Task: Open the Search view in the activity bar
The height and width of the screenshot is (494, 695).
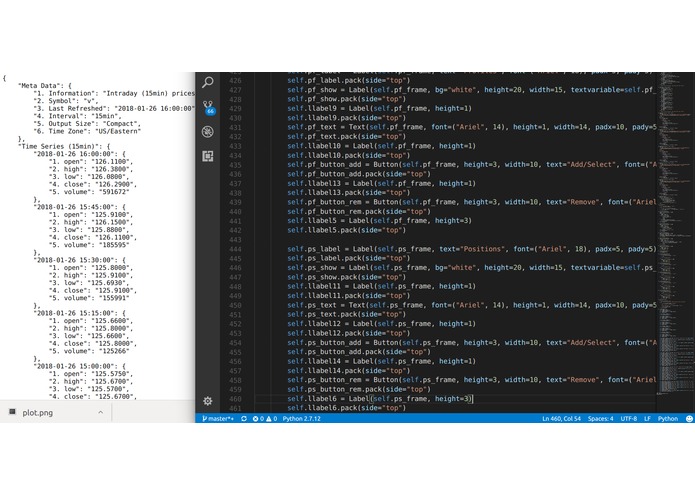Action: pos(208,82)
